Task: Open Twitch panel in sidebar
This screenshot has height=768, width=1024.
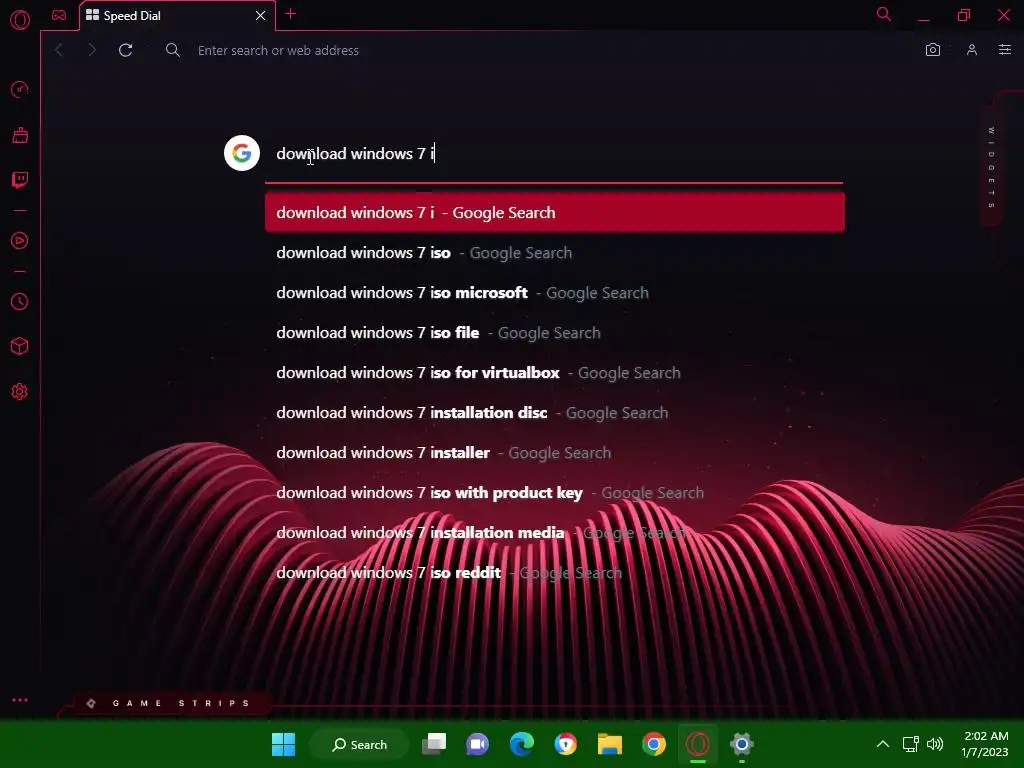Action: click(20, 180)
